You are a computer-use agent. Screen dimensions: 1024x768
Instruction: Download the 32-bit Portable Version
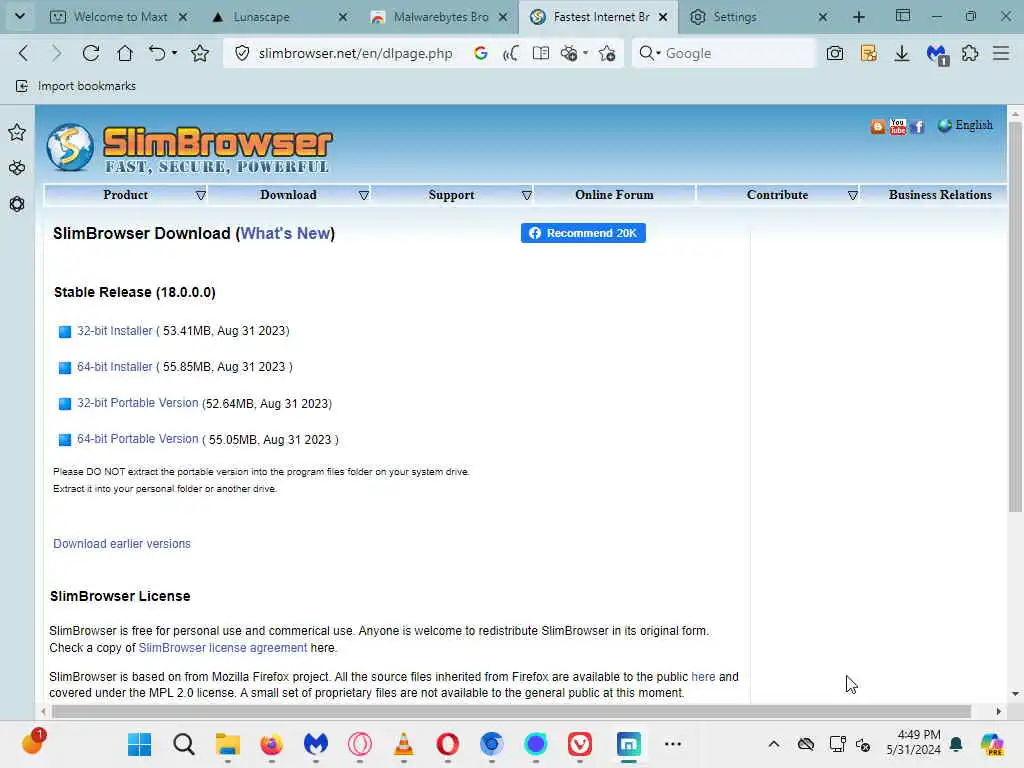[x=137, y=403]
